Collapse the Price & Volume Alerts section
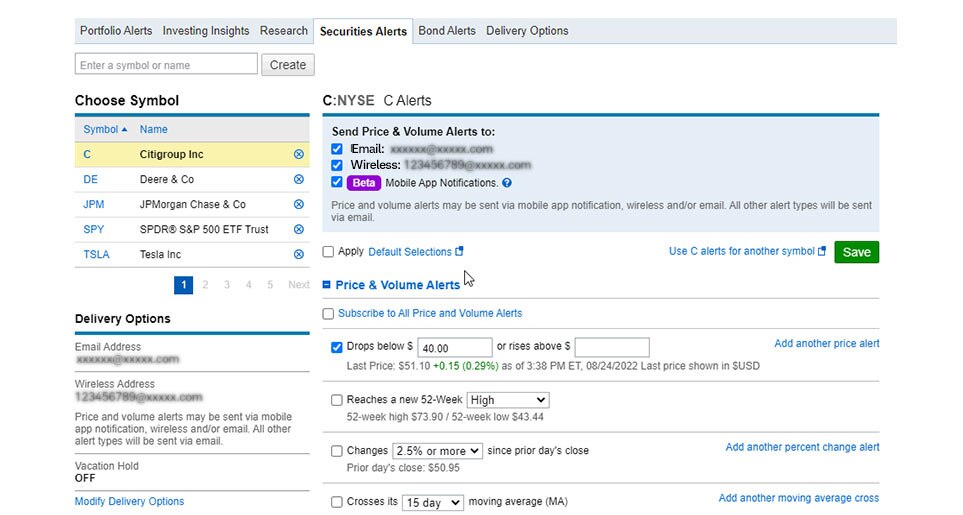Viewport: 963px width, 515px height. (x=327, y=285)
